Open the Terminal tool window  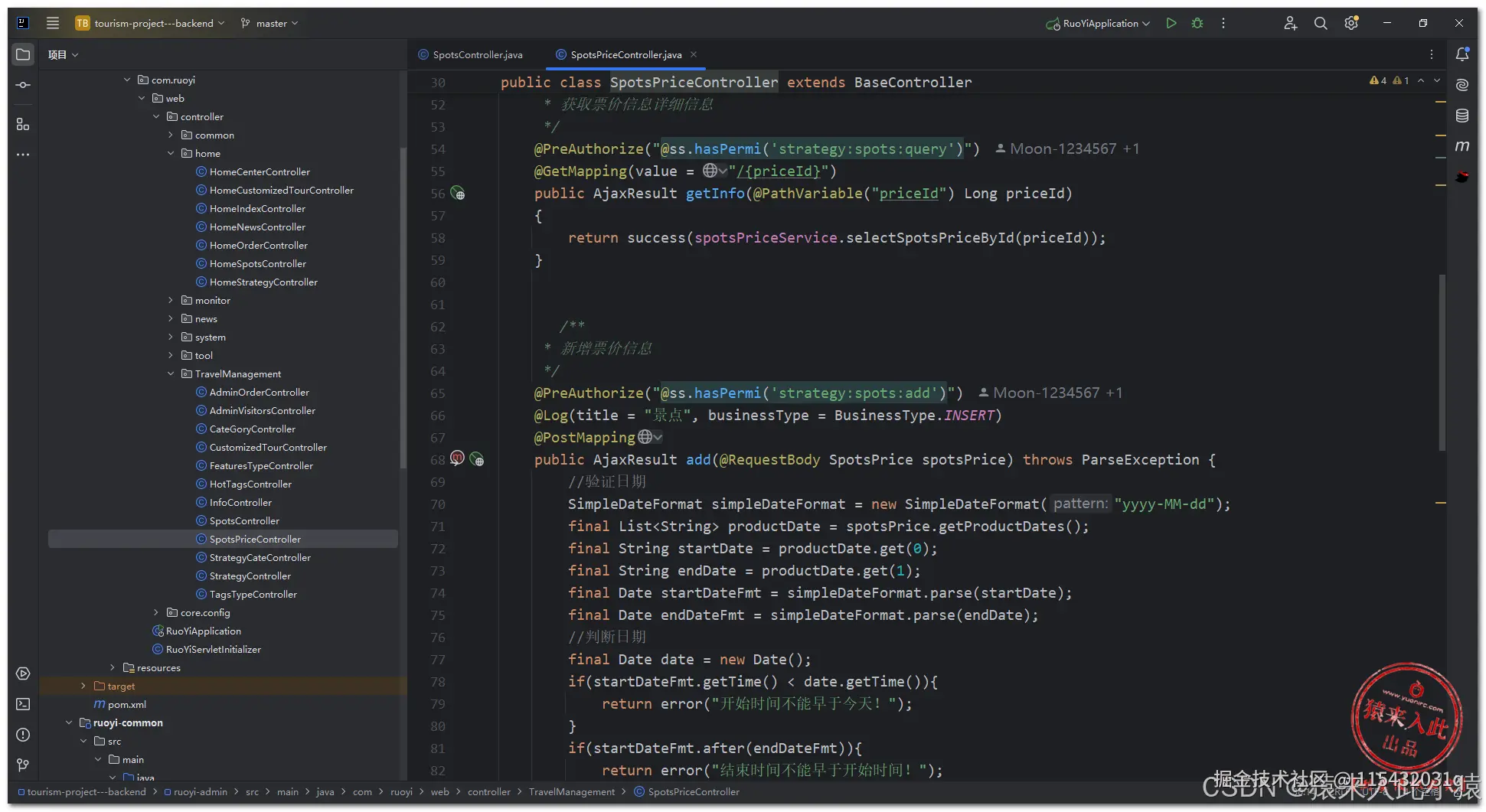click(x=23, y=704)
